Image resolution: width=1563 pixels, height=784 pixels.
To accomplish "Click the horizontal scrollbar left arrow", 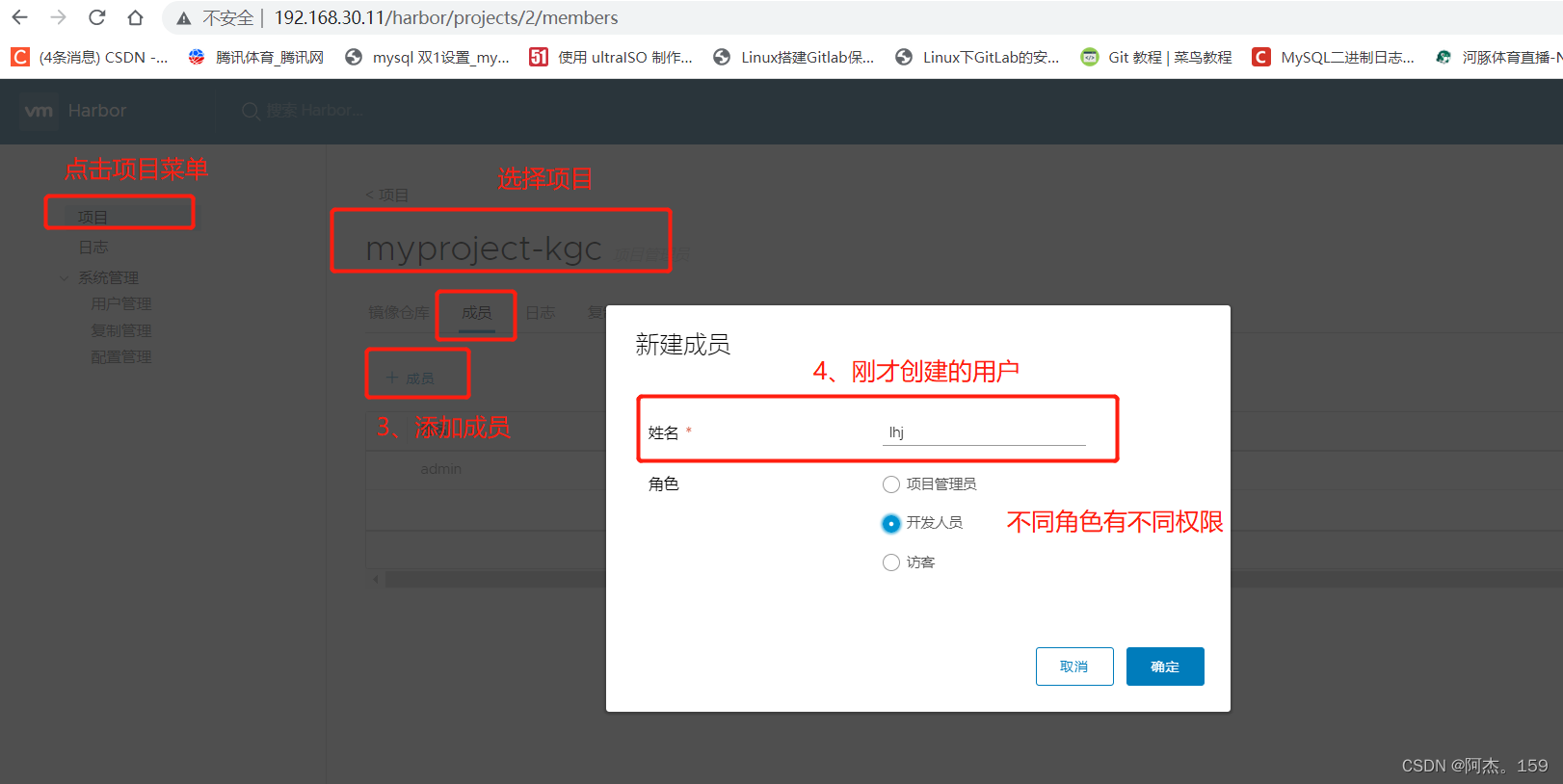I will coord(376,579).
